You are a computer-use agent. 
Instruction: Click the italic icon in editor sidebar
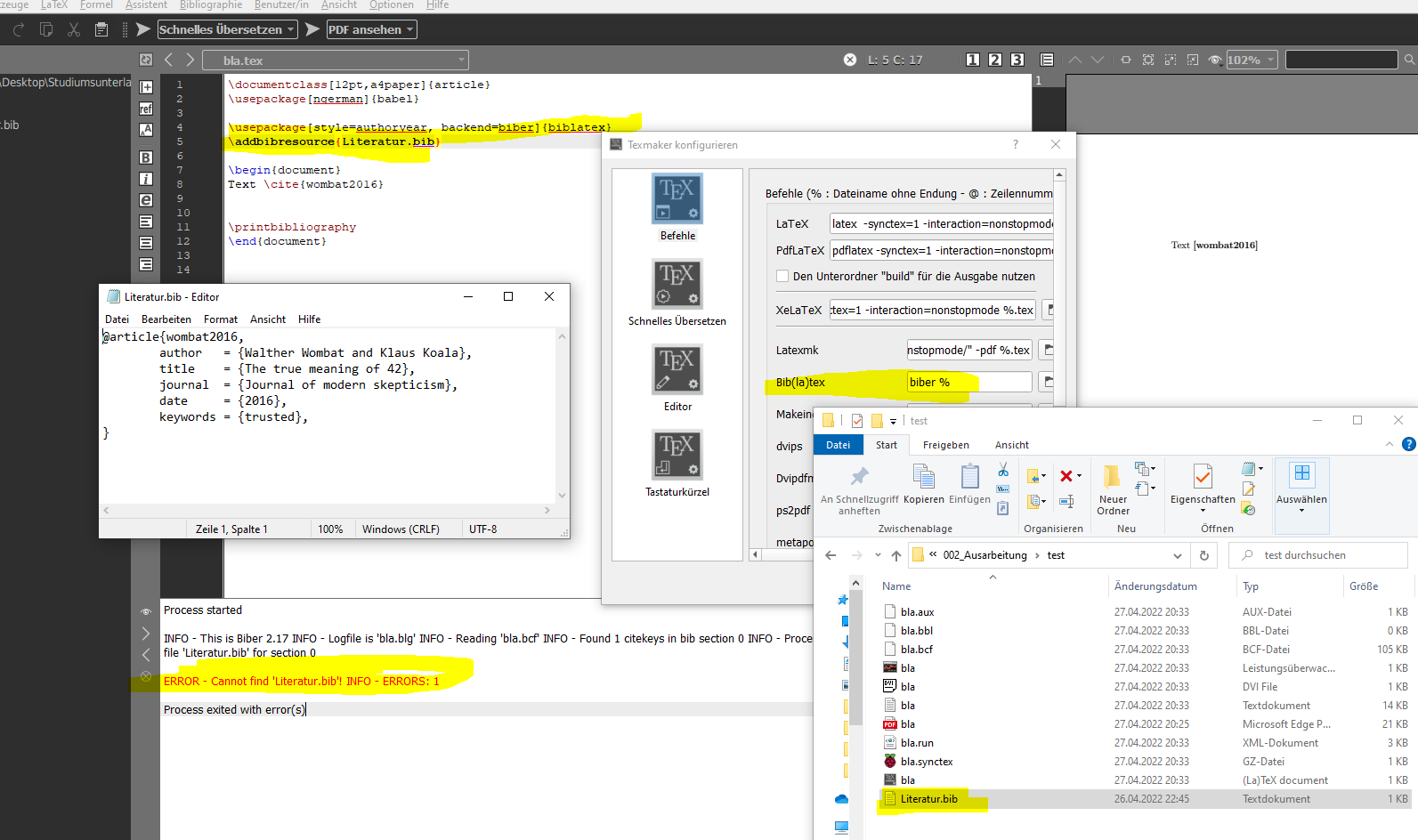146,179
